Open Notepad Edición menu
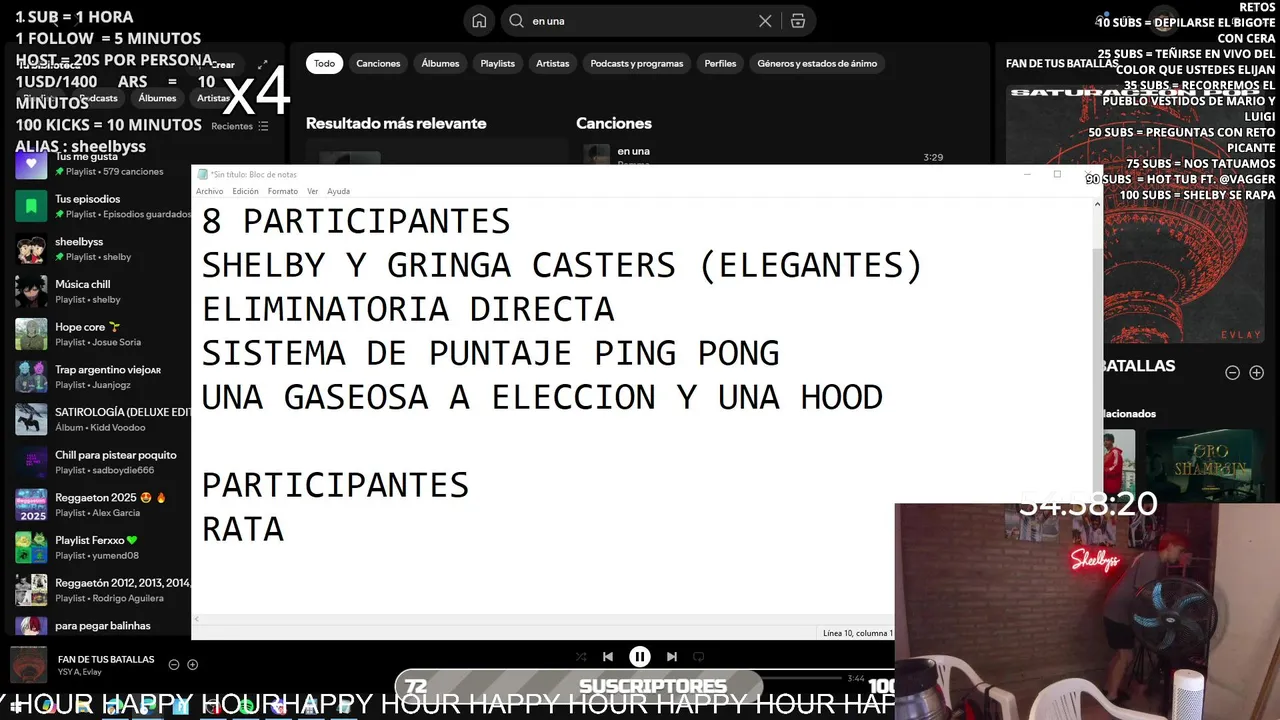The width and height of the screenshot is (1280, 720). tap(245, 191)
